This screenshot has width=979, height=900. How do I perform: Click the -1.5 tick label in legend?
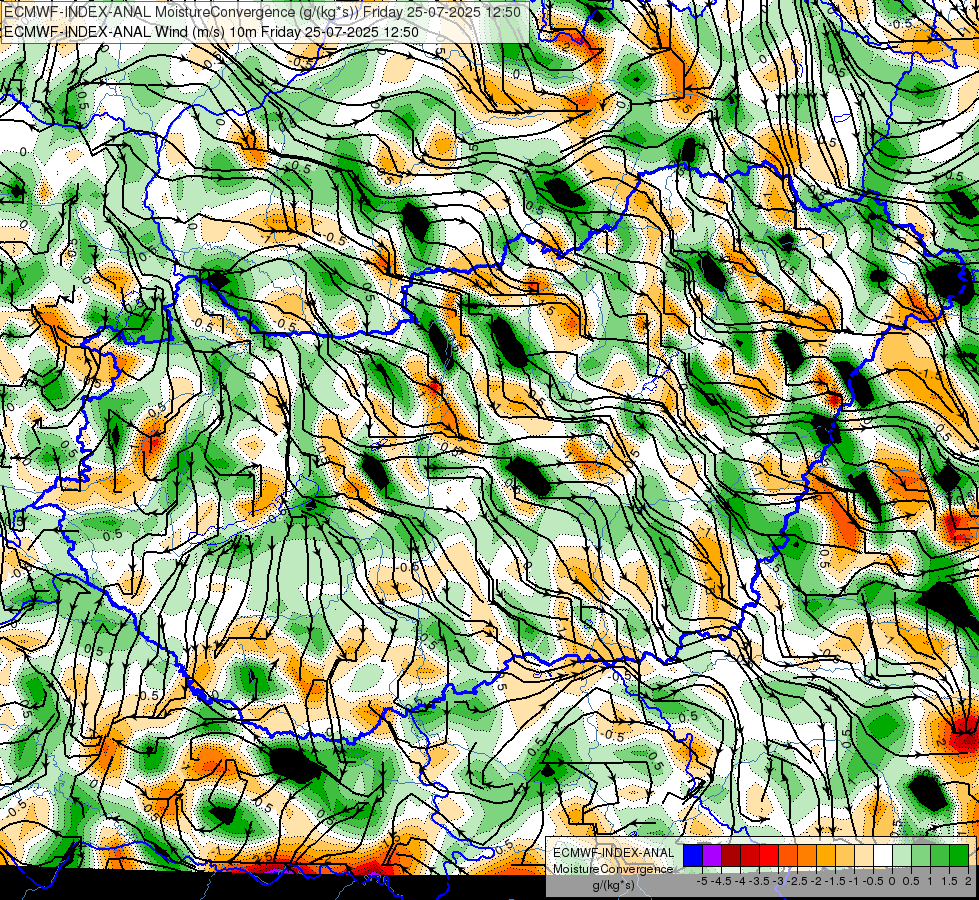pyautogui.click(x=835, y=881)
